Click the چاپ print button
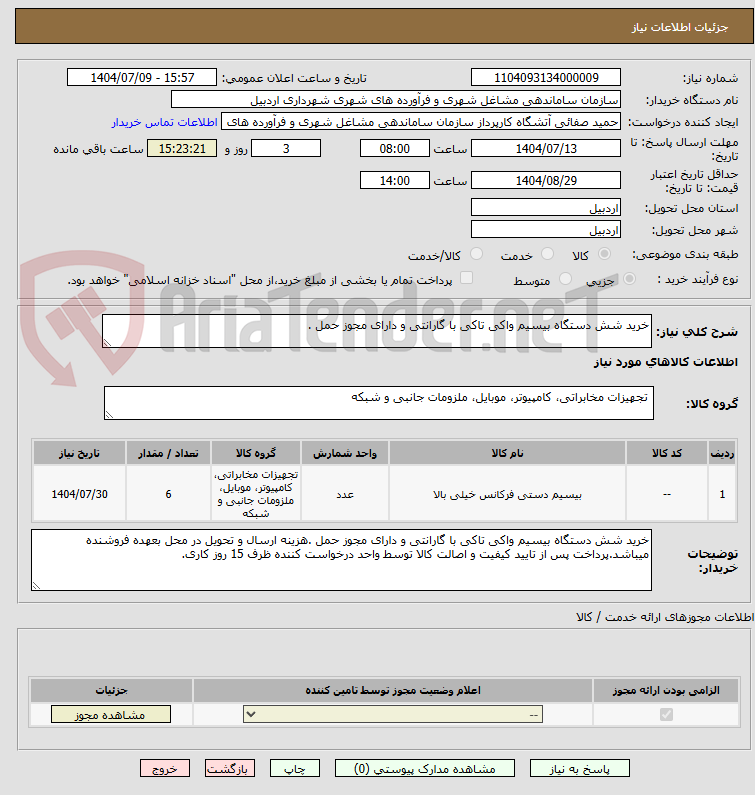Screen dimensions: 755x795 pyautogui.click(x=295, y=768)
